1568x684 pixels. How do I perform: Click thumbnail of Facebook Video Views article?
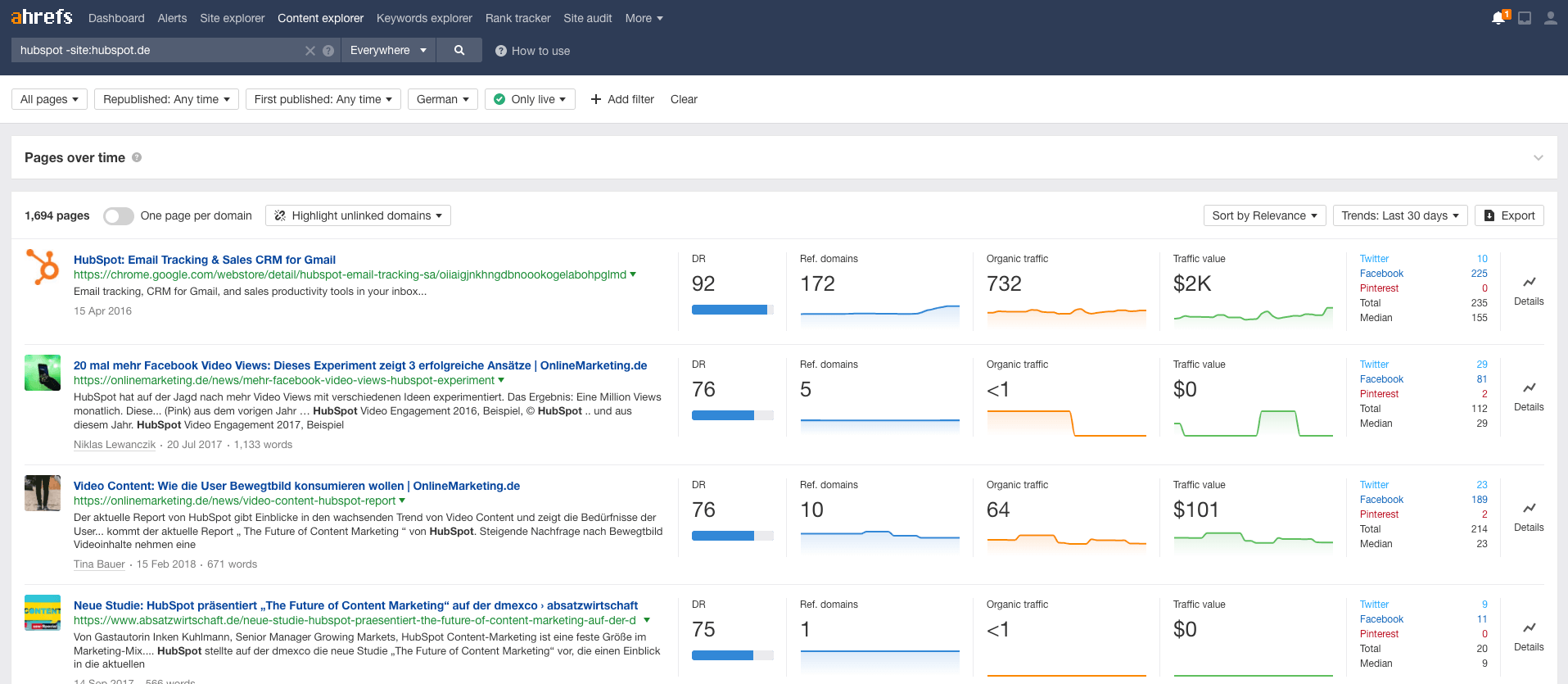43,373
